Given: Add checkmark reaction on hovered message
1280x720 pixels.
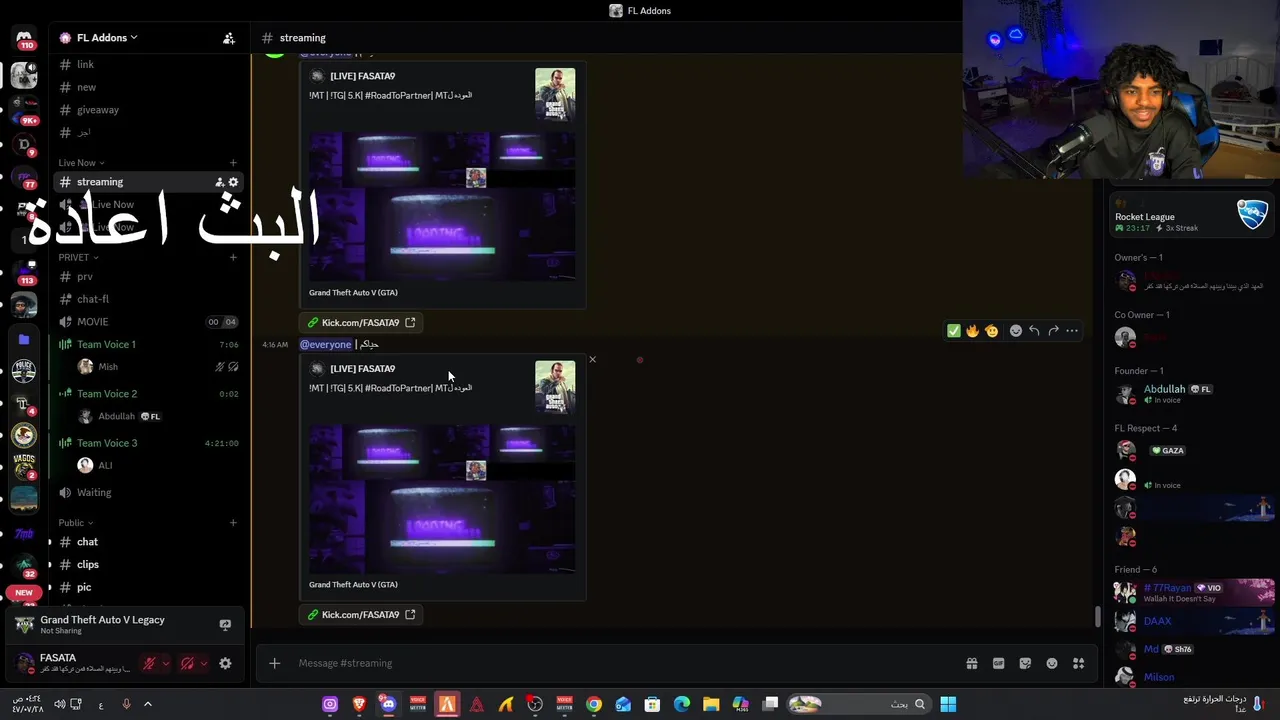Looking at the screenshot, I should [x=953, y=331].
